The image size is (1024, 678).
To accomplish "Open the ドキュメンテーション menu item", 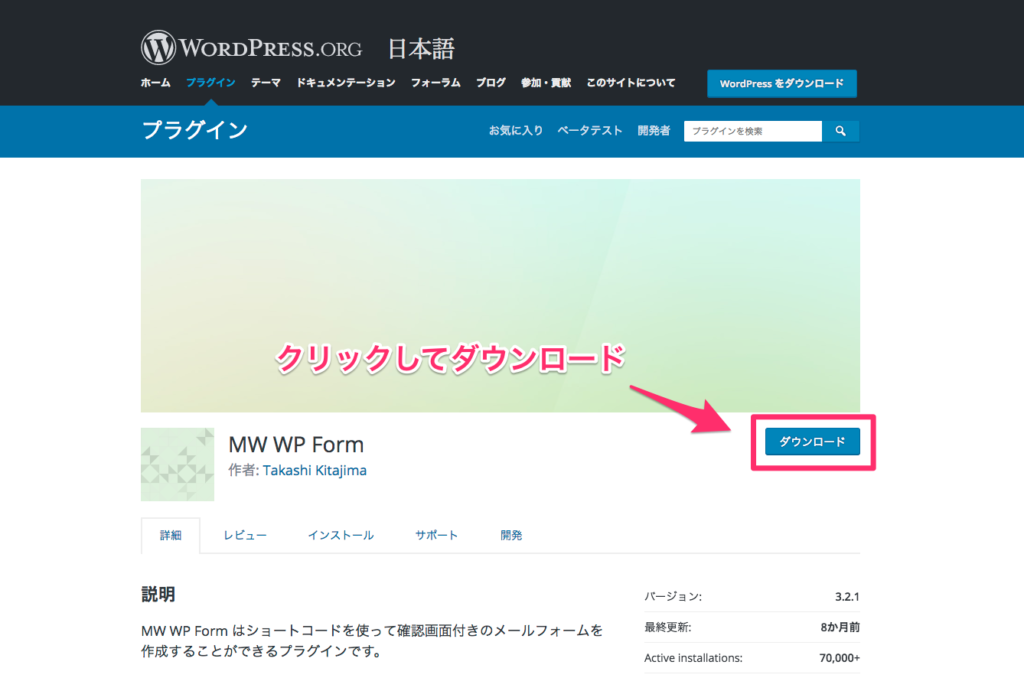I will pyautogui.click(x=345, y=83).
